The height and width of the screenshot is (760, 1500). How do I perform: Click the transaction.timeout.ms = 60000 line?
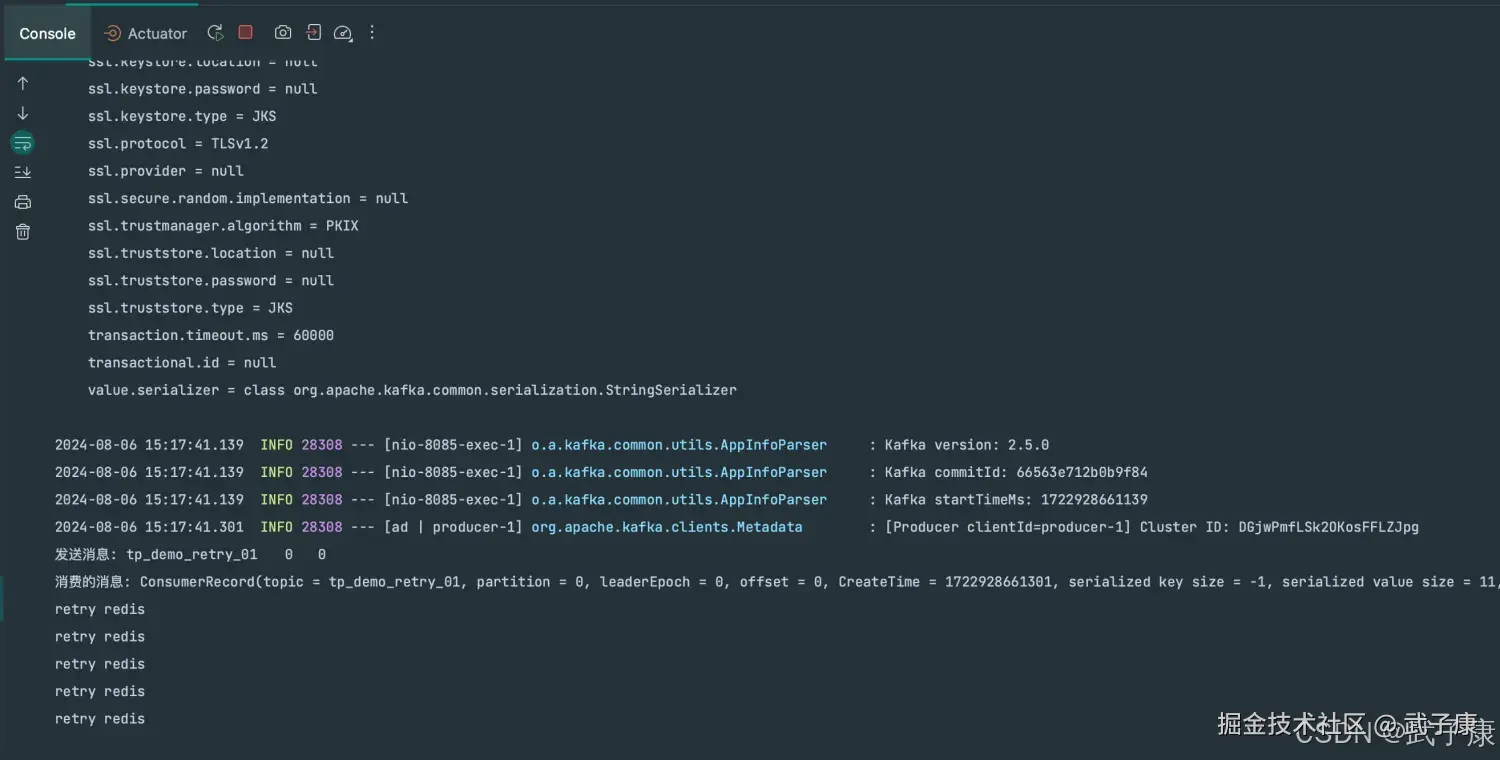[x=211, y=336]
